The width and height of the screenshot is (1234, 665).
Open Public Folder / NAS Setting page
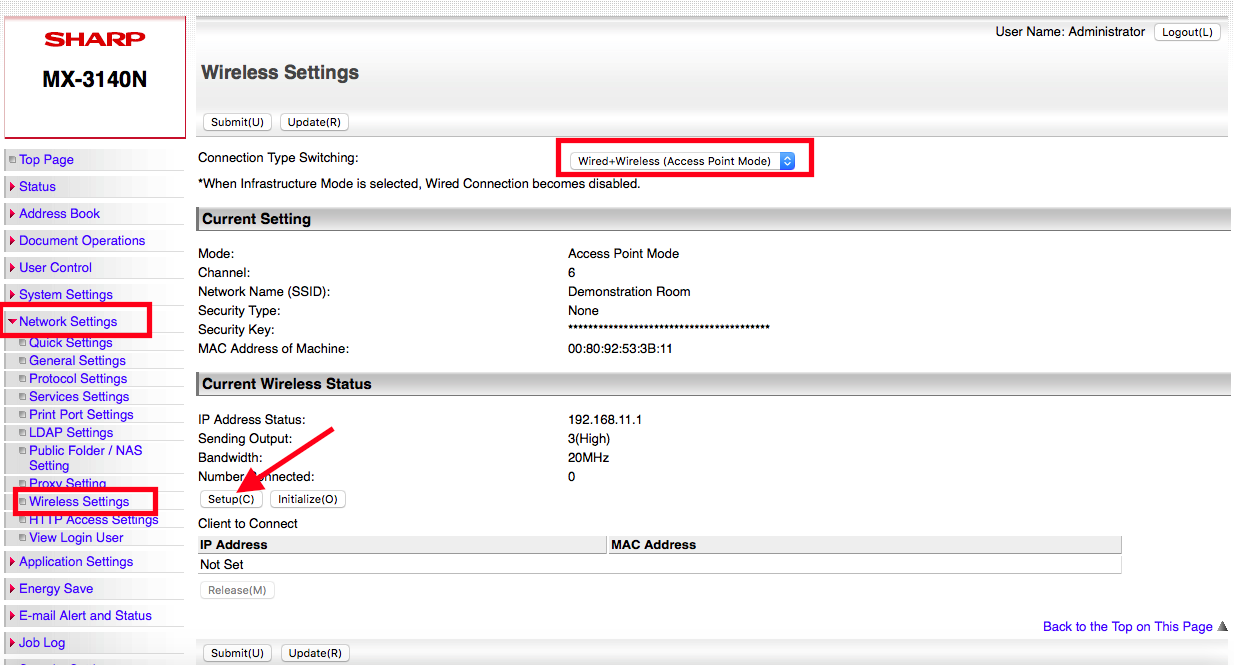pos(85,458)
